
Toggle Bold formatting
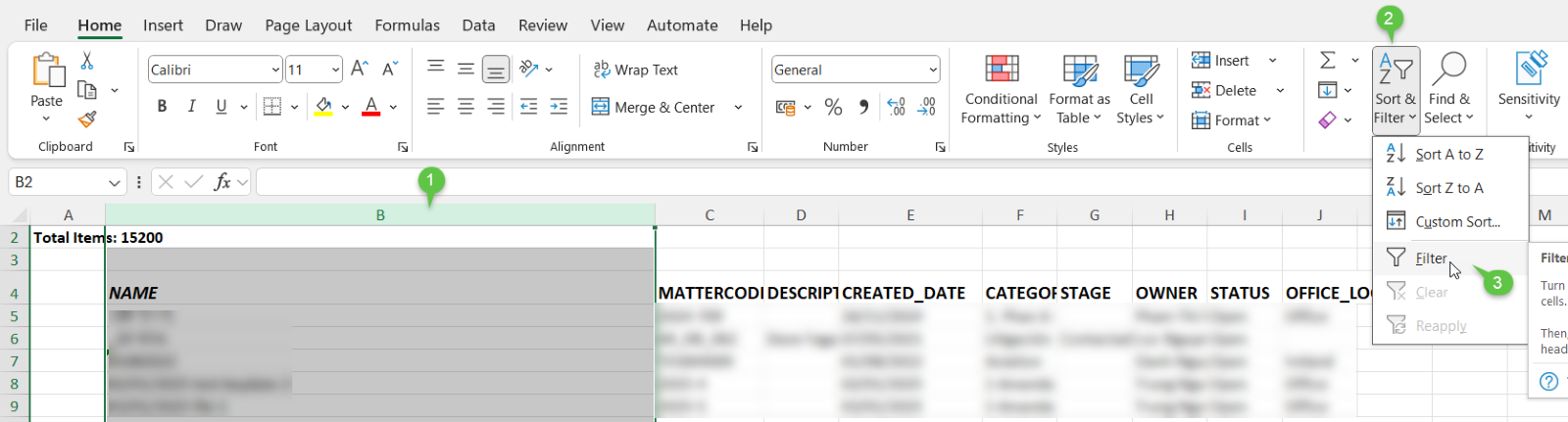point(162,107)
